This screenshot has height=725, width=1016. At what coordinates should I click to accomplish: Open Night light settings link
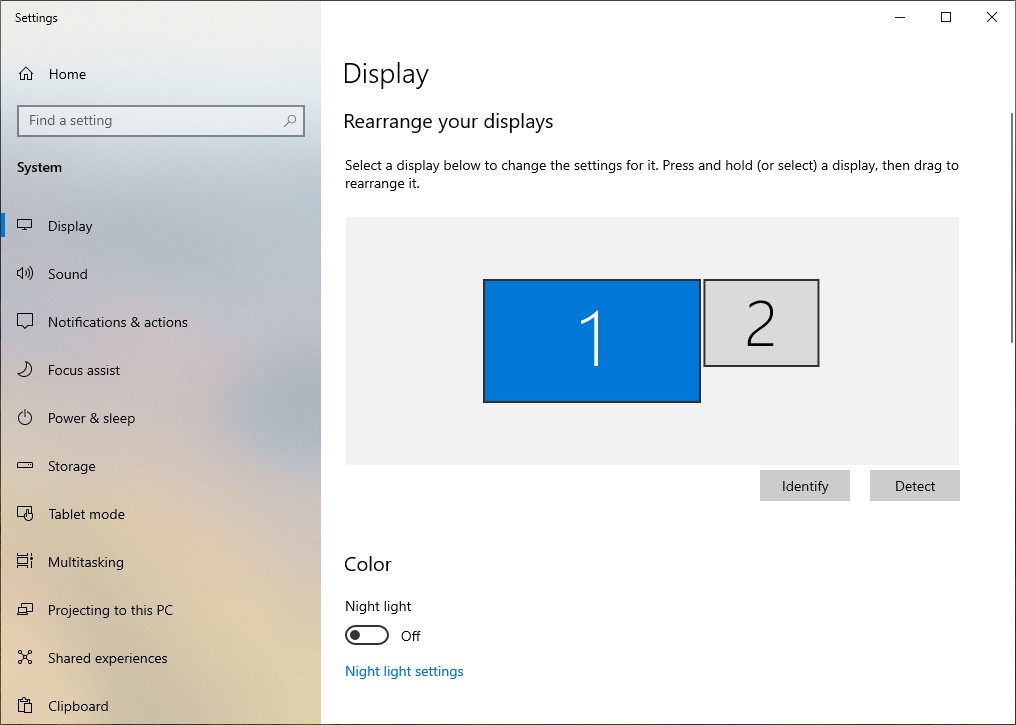click(x=404, y=671)
